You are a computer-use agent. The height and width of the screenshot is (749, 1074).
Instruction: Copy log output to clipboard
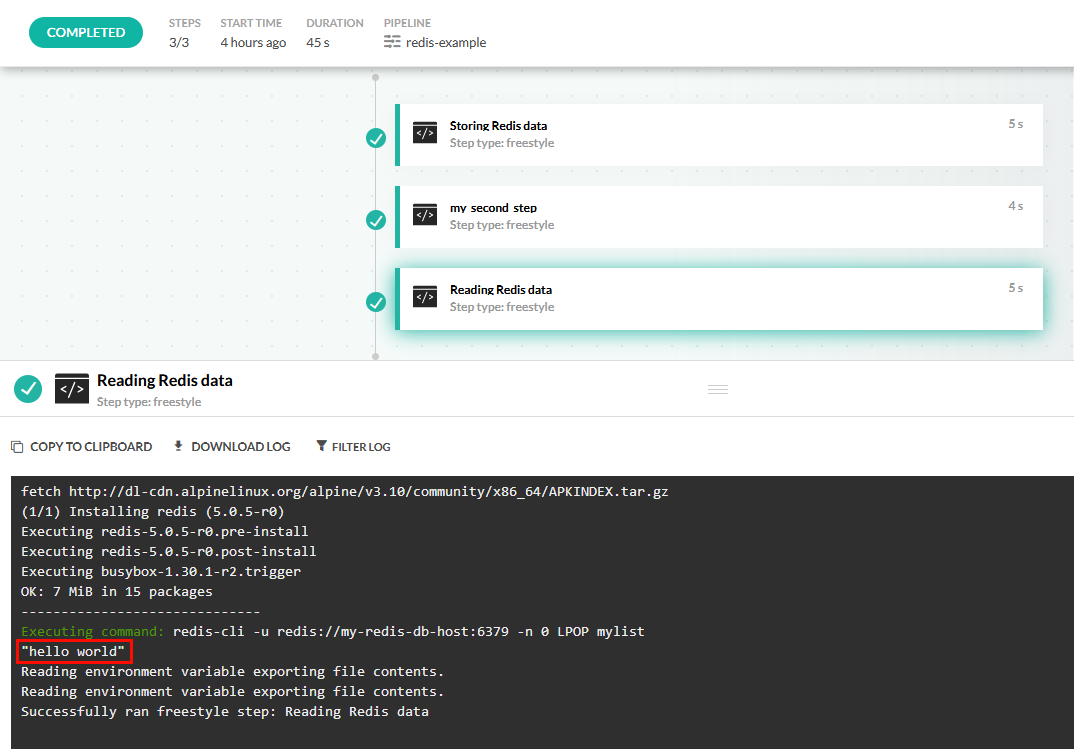(82, 447)
